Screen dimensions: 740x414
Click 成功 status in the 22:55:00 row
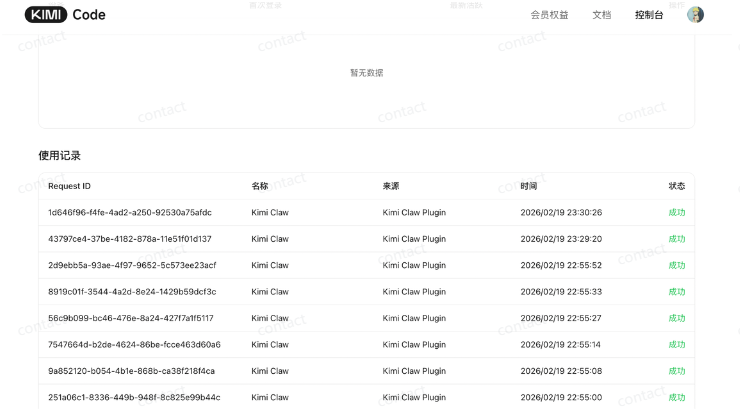(677, 397)
